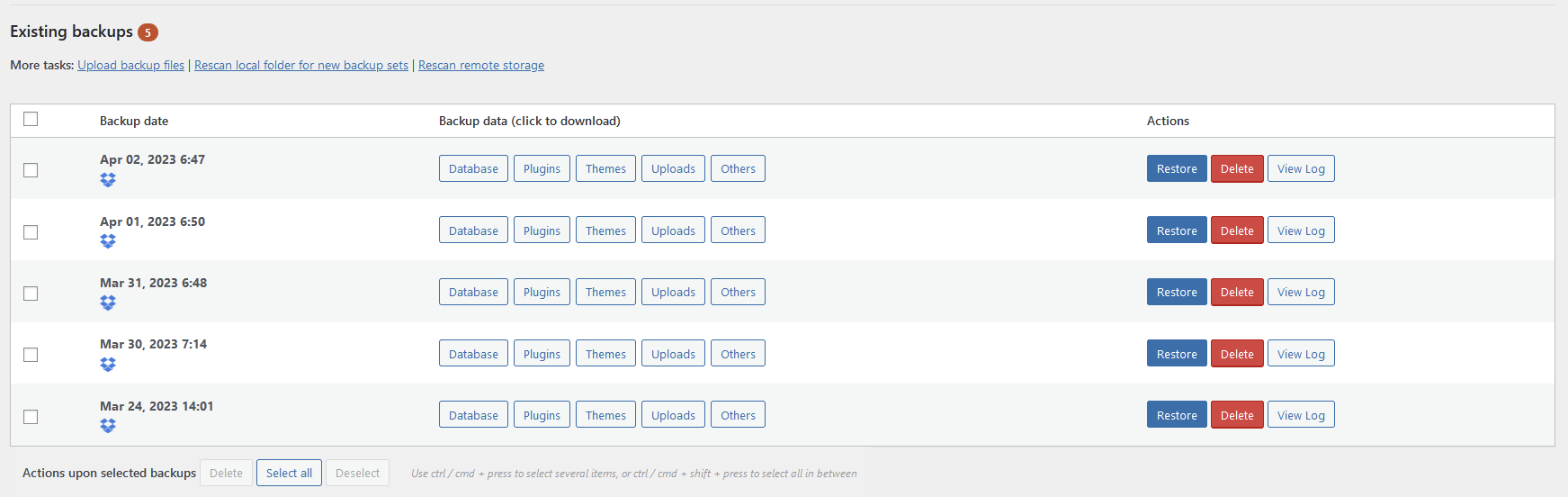Click Rescan remote storage link
The height and width of the screenshot is (497, 1568).
[x=481, y=66]
